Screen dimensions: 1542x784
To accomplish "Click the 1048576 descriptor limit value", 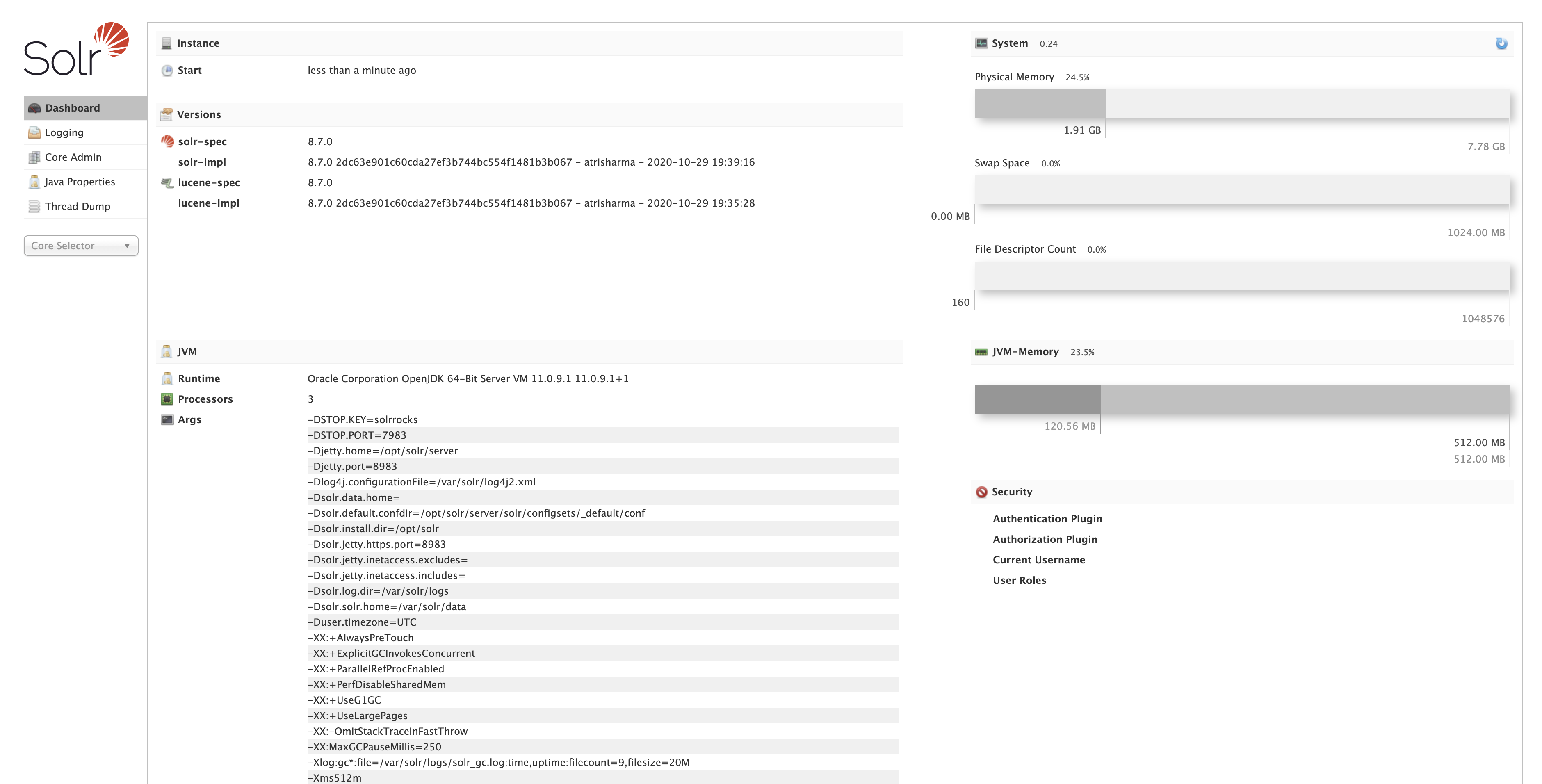I will [1483, 319].
